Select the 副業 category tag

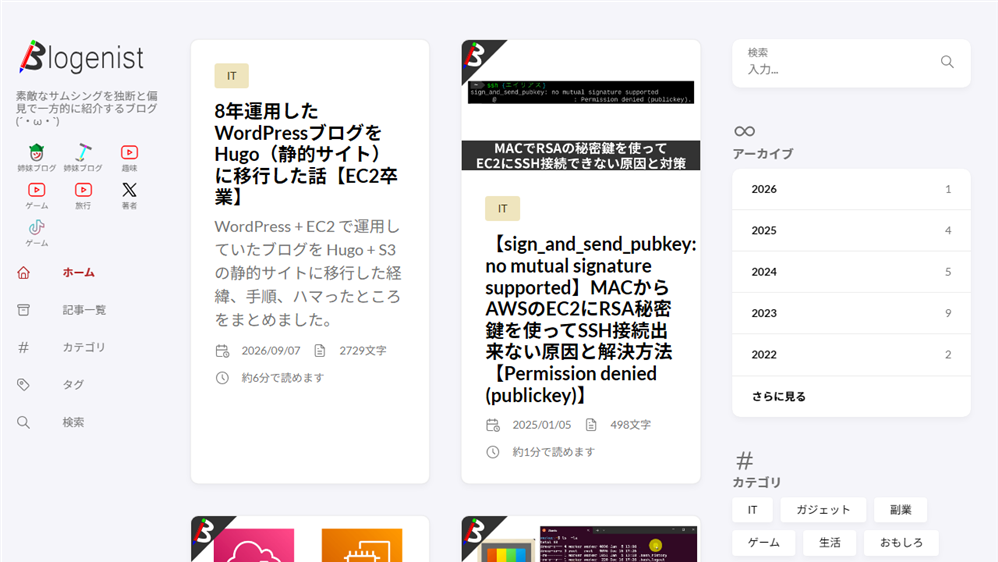[x=901, y=510]
